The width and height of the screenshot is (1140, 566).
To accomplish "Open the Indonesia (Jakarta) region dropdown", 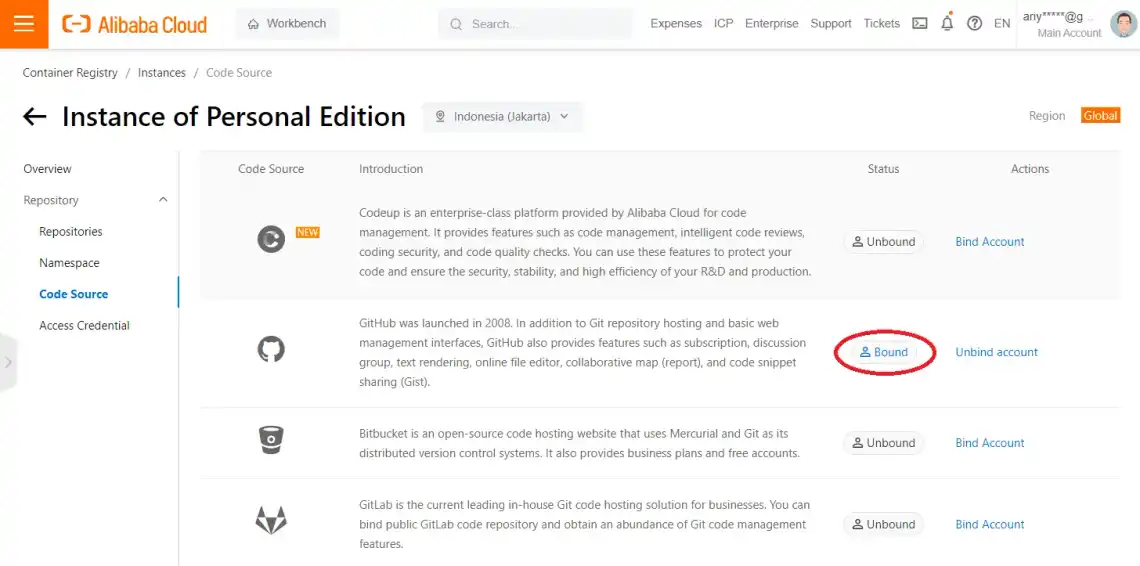I will pos(502,116).
